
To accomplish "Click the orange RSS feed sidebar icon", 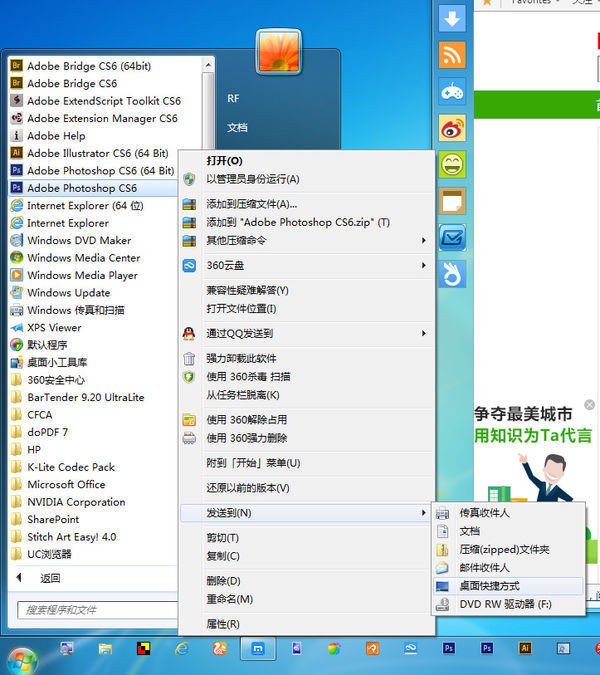I will pos(452,55).
